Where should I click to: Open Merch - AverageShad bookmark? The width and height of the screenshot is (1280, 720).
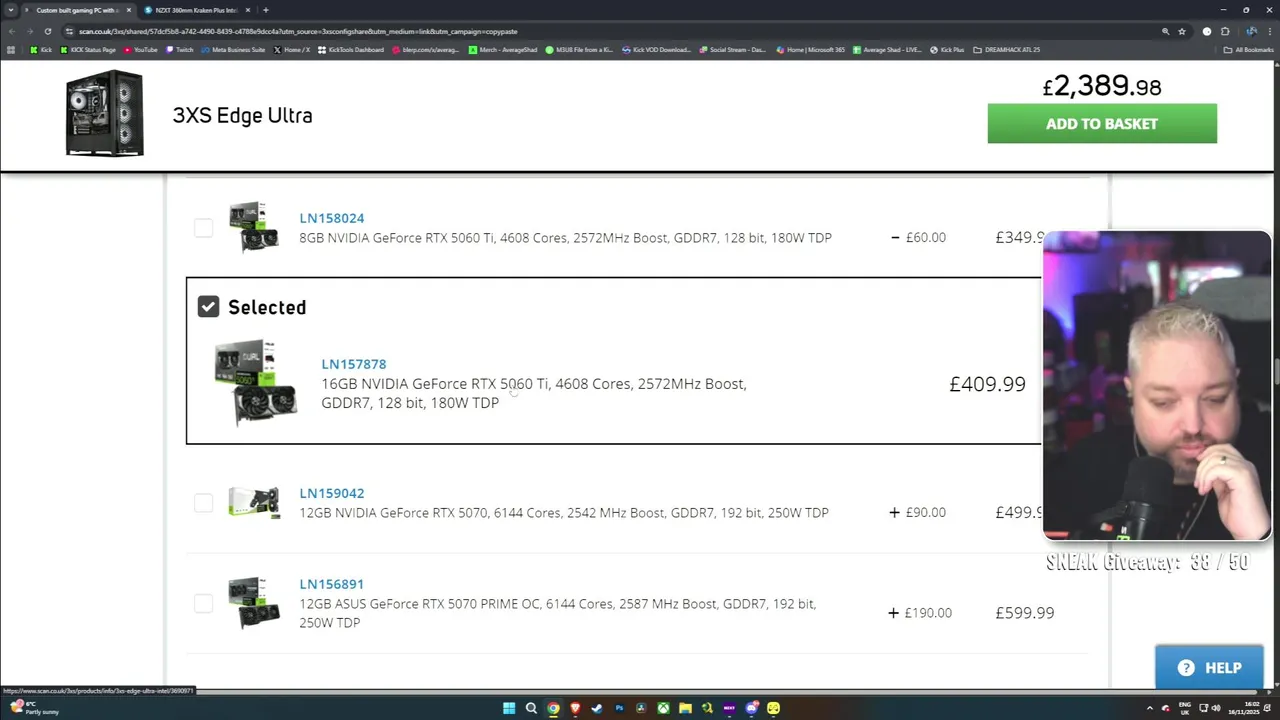point(503,49)
